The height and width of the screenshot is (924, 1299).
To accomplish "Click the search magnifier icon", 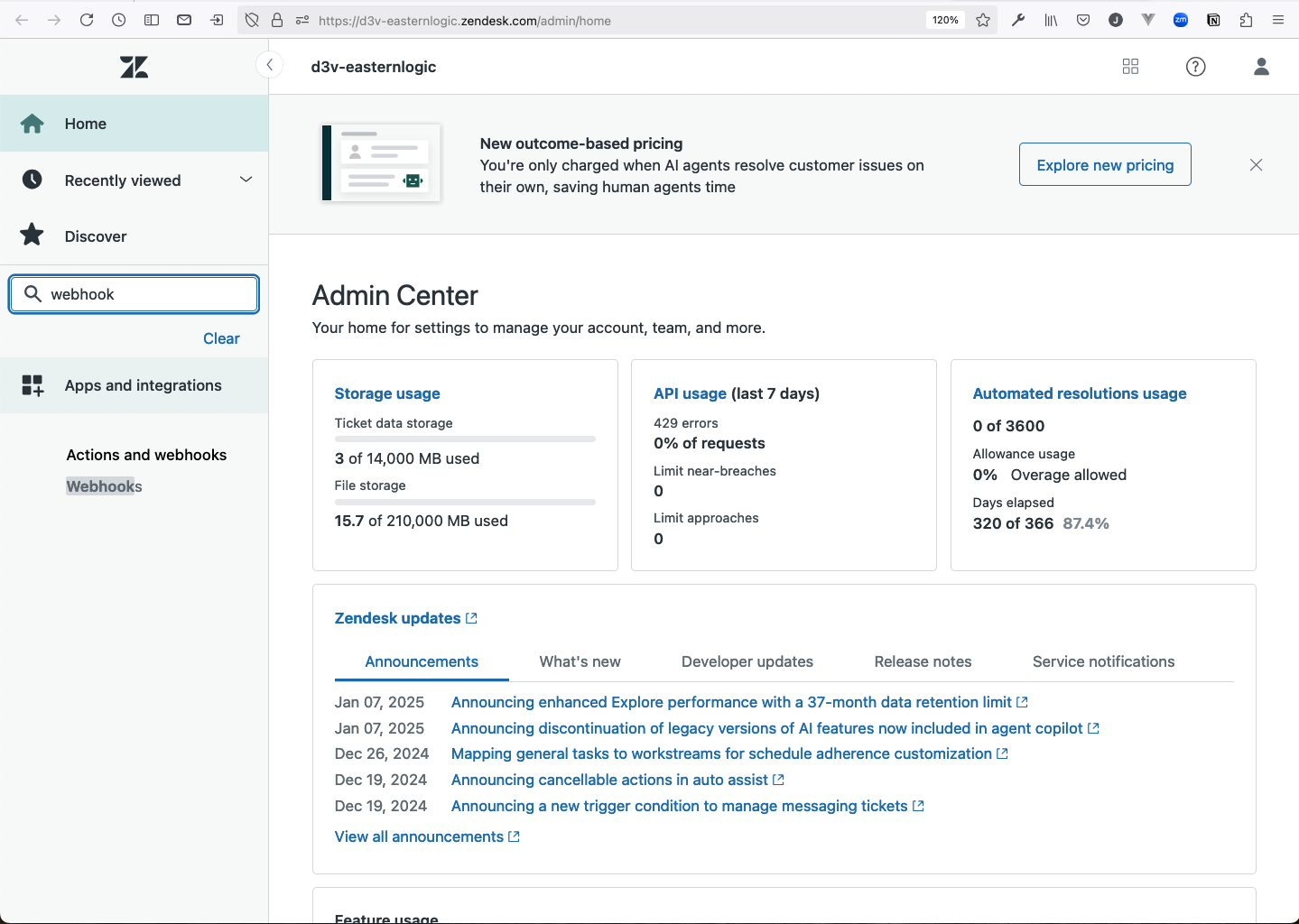I will point(33,293).
